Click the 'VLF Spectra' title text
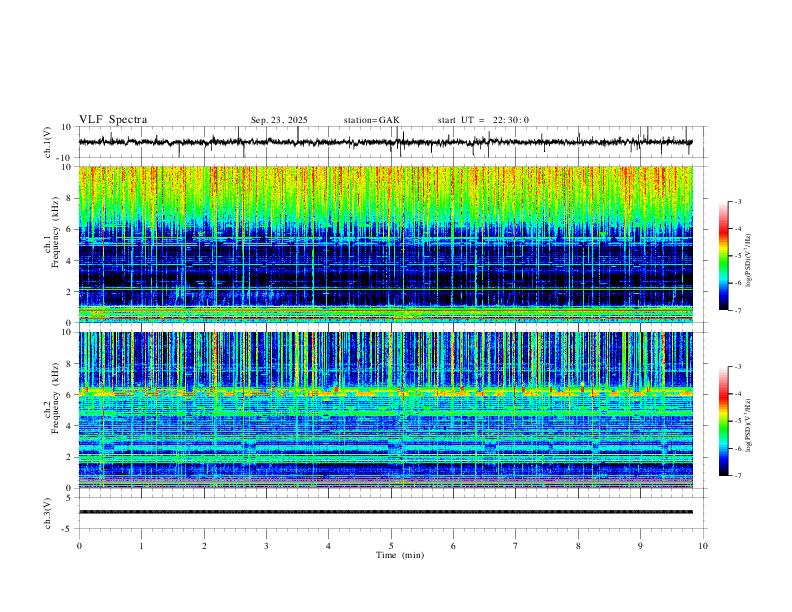 coord(113,119)
